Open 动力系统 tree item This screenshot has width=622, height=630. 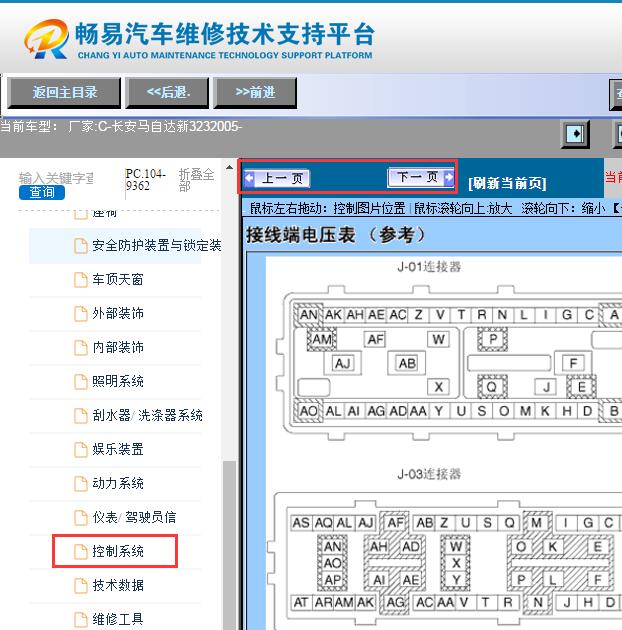click(x=118, y=483)
